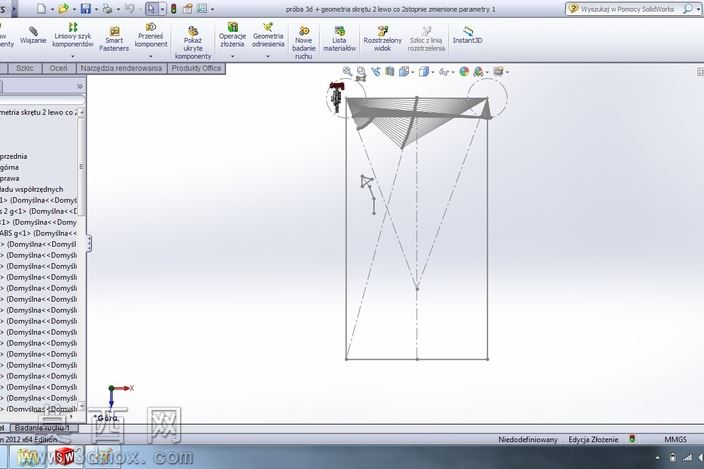Click the Rebuild traffic light icon
This screenshot has width=704, height=469.
[173, 9]
